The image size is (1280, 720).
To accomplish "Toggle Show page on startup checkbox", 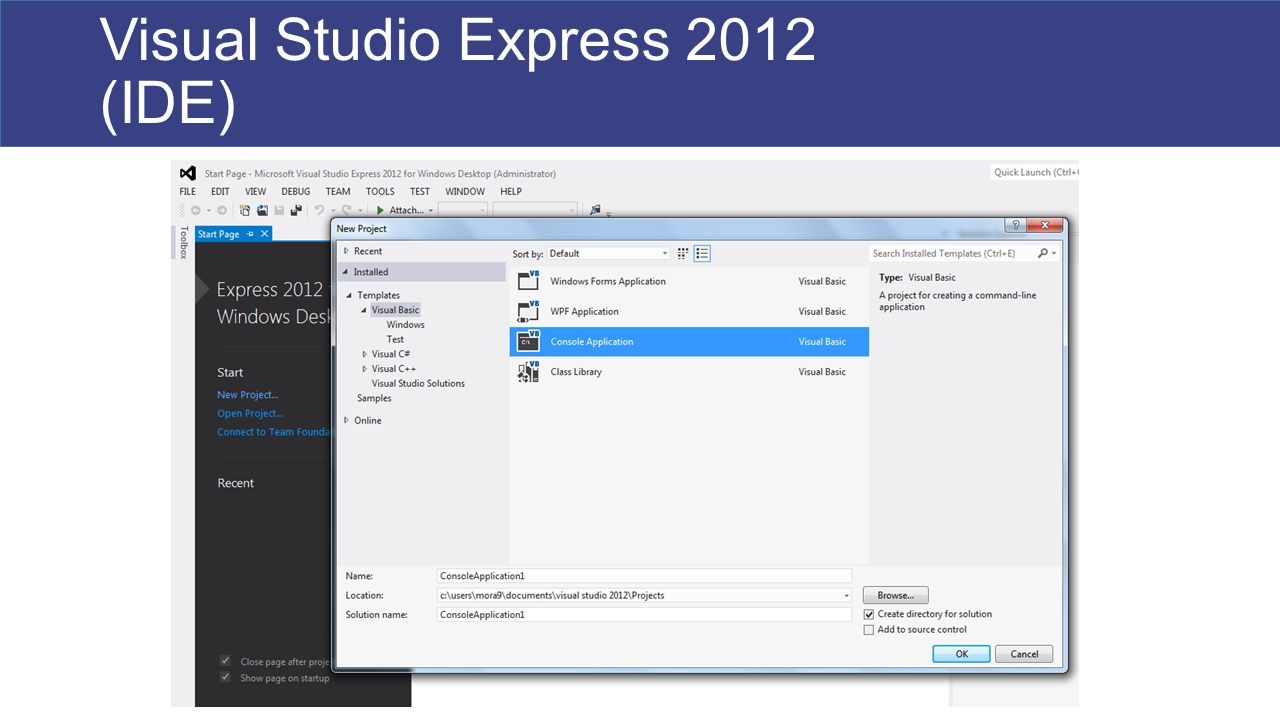I will (225, 678).
